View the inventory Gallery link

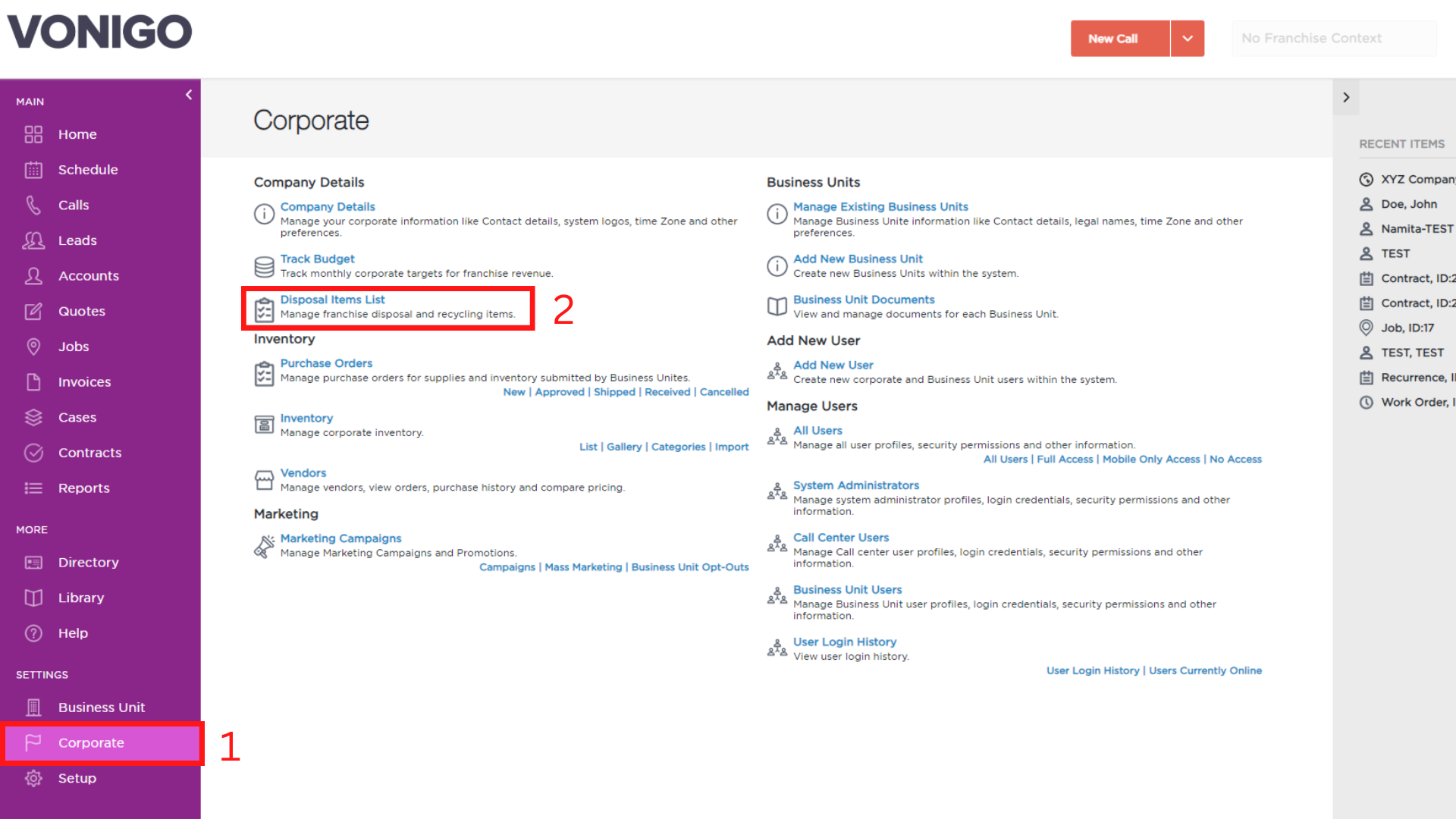point(624,447)
